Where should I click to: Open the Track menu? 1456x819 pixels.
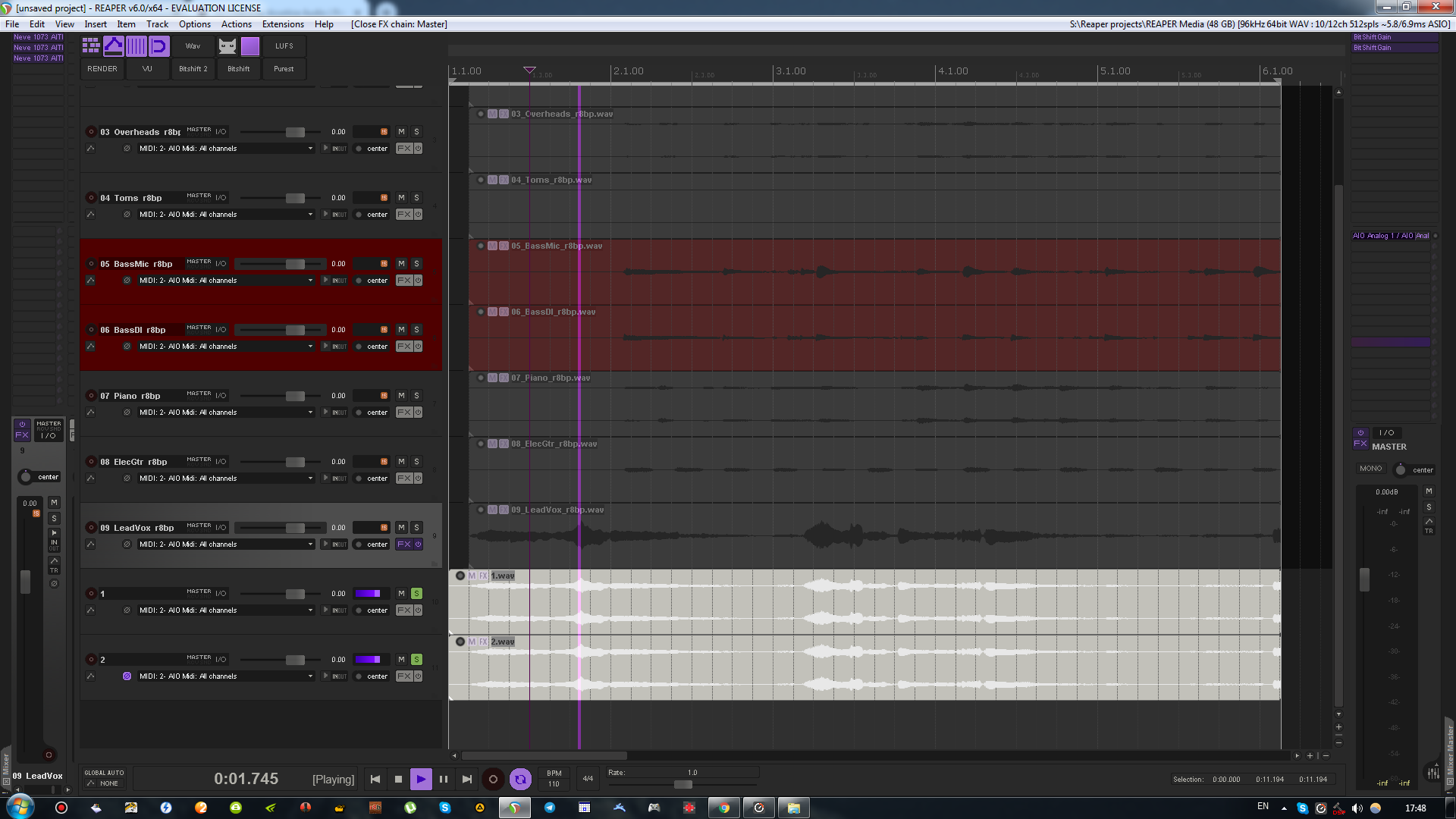[x=157, y=24]
